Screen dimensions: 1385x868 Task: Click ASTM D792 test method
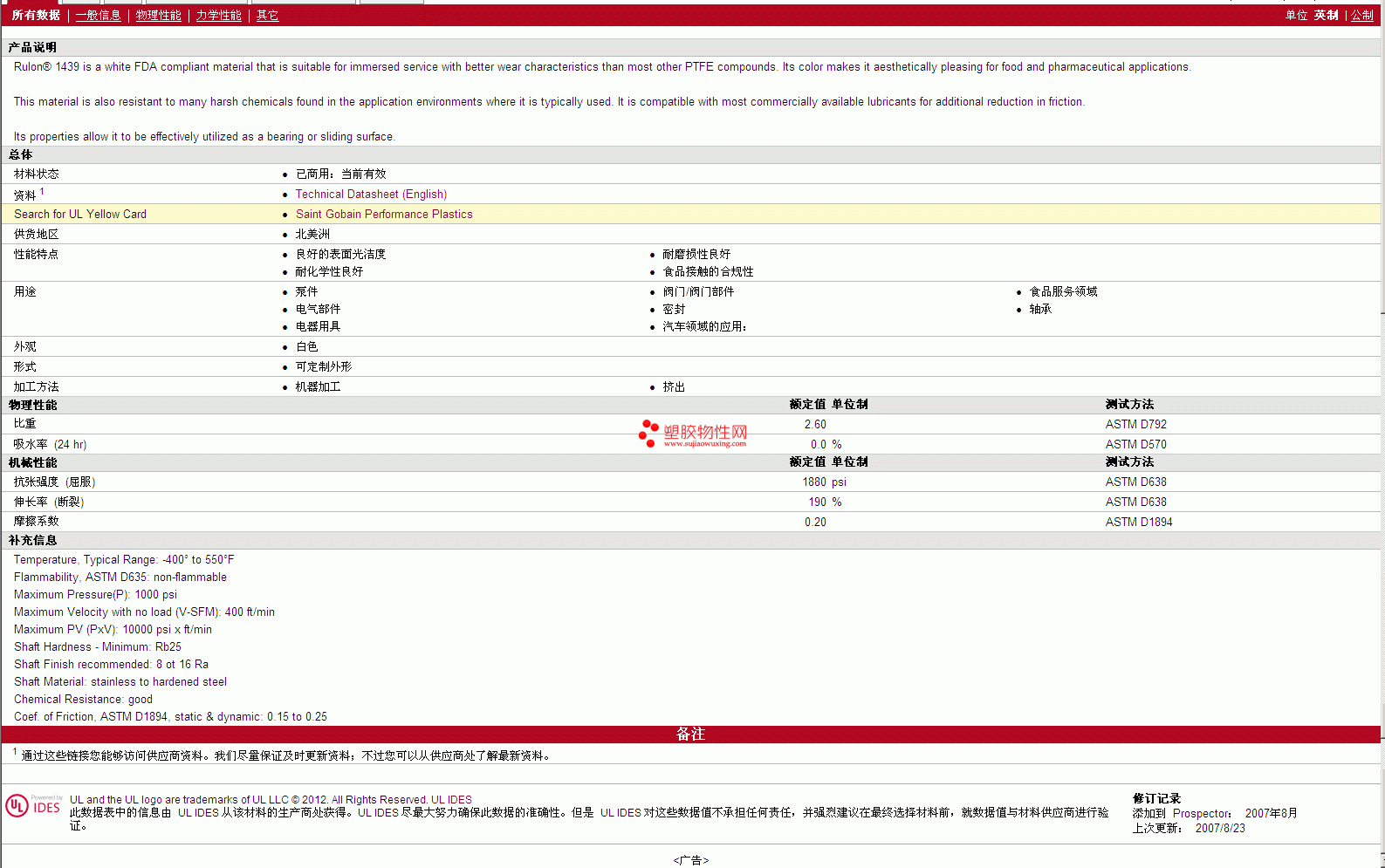(1135, 424)
